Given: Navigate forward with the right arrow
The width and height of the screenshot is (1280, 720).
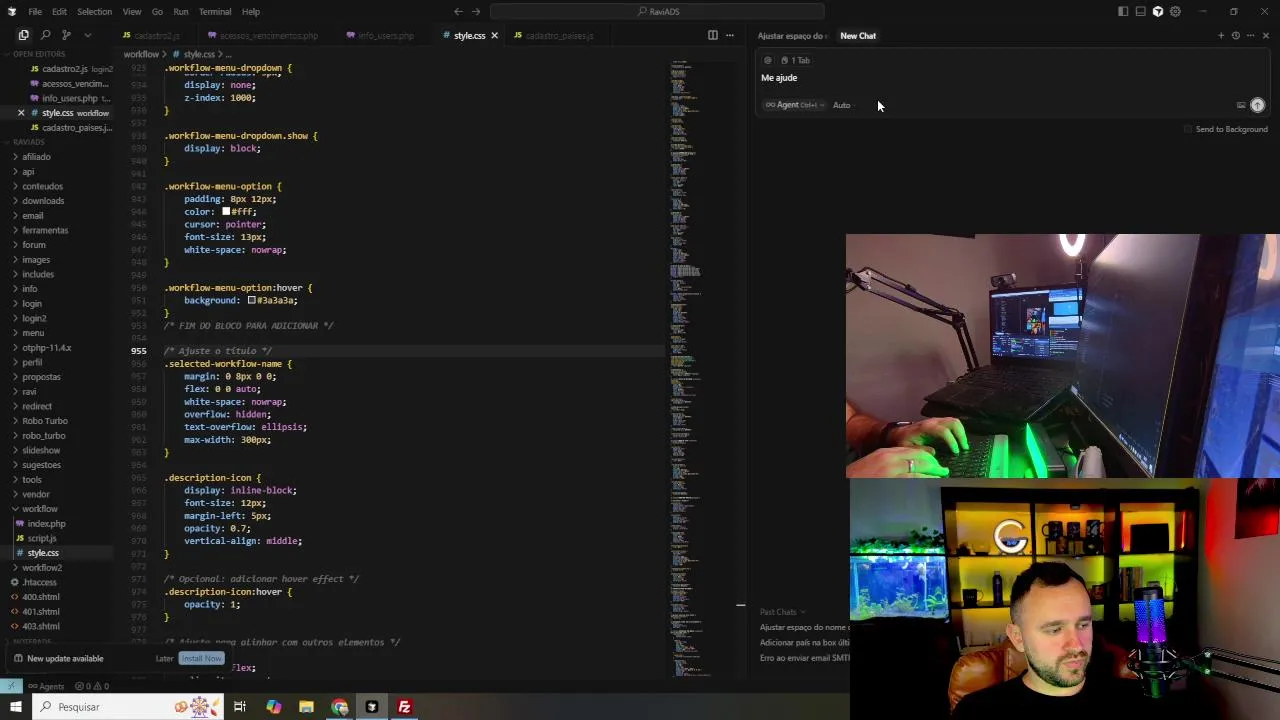Looking at the screenshot, I should pyautogui.click(x=476, y=12).
